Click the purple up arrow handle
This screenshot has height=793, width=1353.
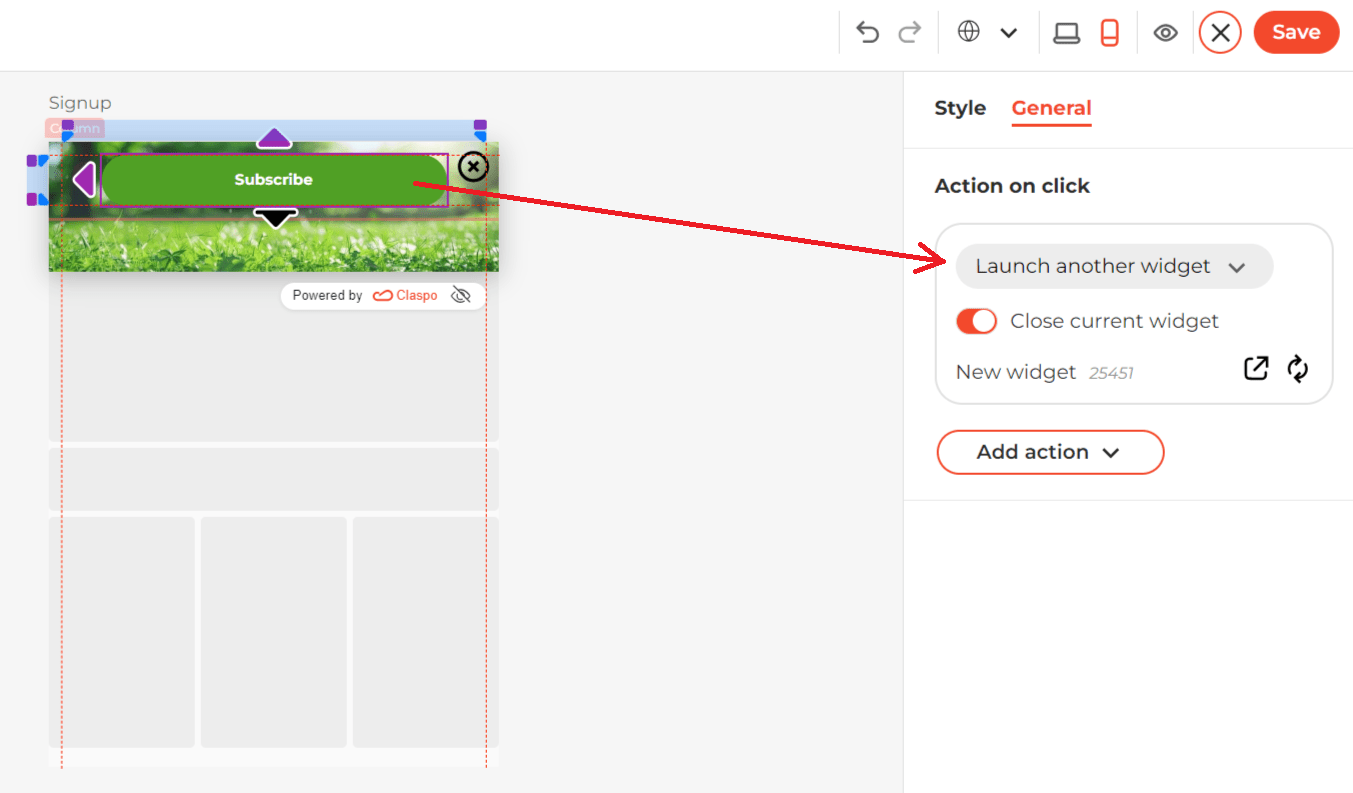click(274, 138)
